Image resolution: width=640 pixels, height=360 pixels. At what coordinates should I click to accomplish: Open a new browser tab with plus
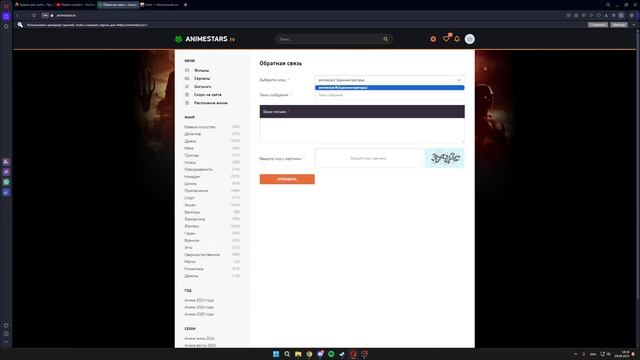pyautogui.click(x=185, y=5)
